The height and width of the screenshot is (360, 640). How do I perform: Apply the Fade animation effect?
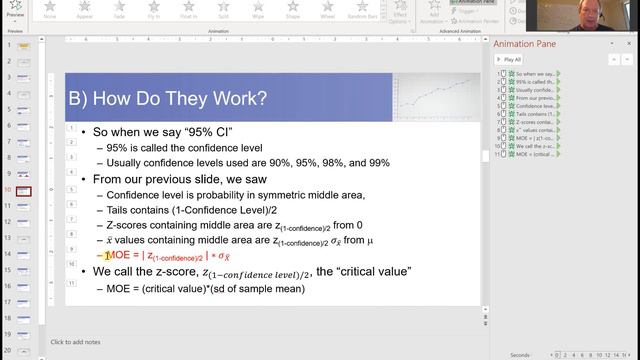tap(119, 10)
